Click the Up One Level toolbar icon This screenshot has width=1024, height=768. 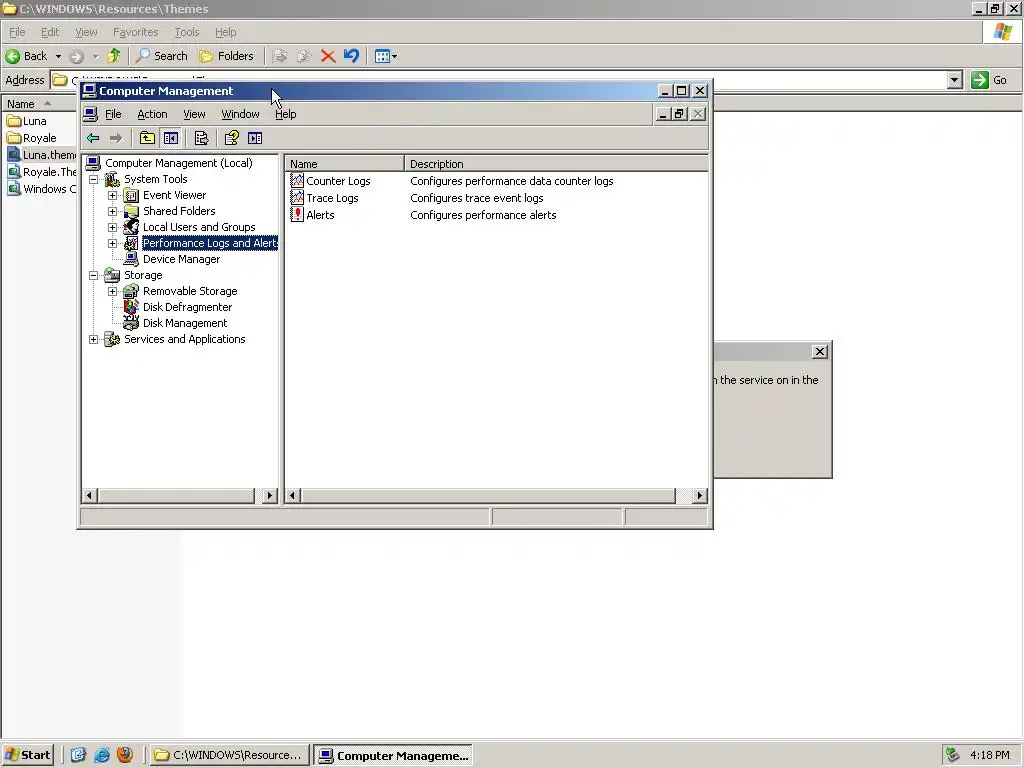click(147, 138)
